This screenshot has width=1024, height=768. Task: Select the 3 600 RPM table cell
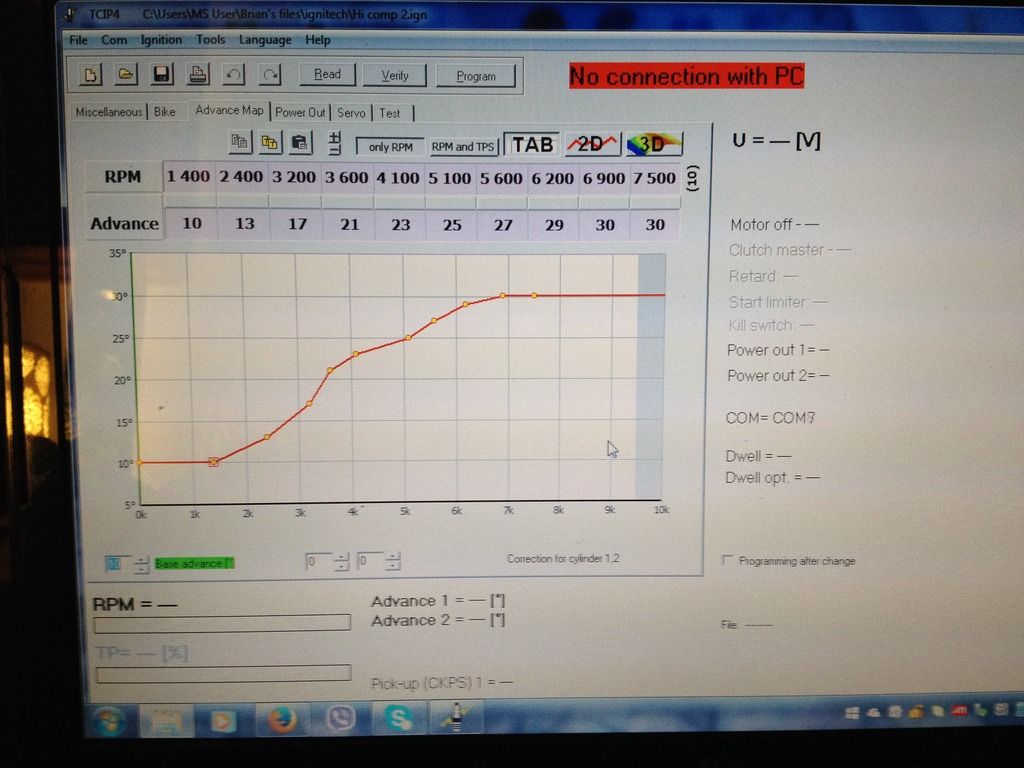click(348, 177)
